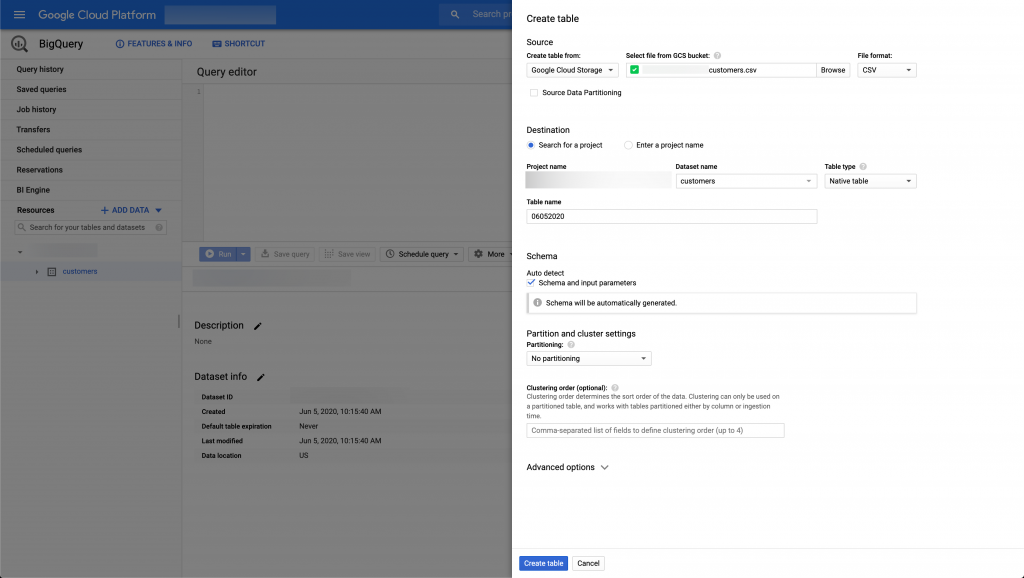Open the Schedule query dropdown
This screenshot has width=1024, height=578.
[423, 254]
